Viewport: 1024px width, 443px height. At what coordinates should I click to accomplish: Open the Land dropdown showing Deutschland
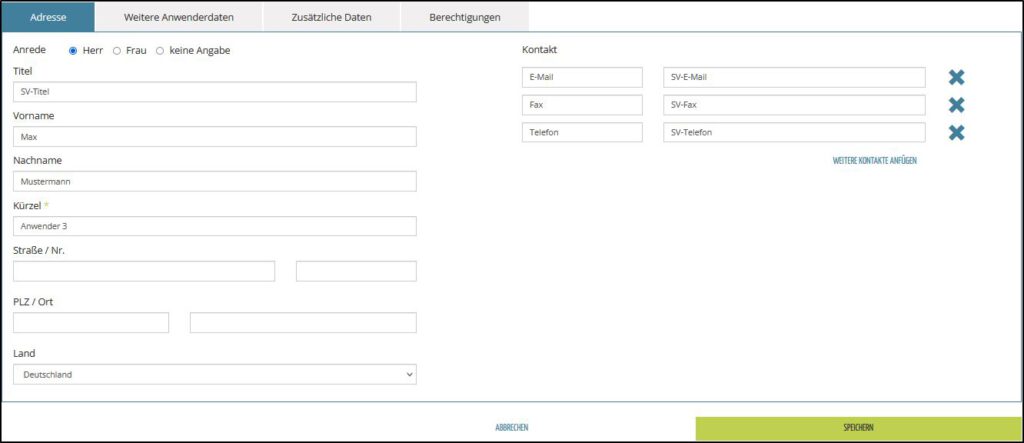coord(215,374)
